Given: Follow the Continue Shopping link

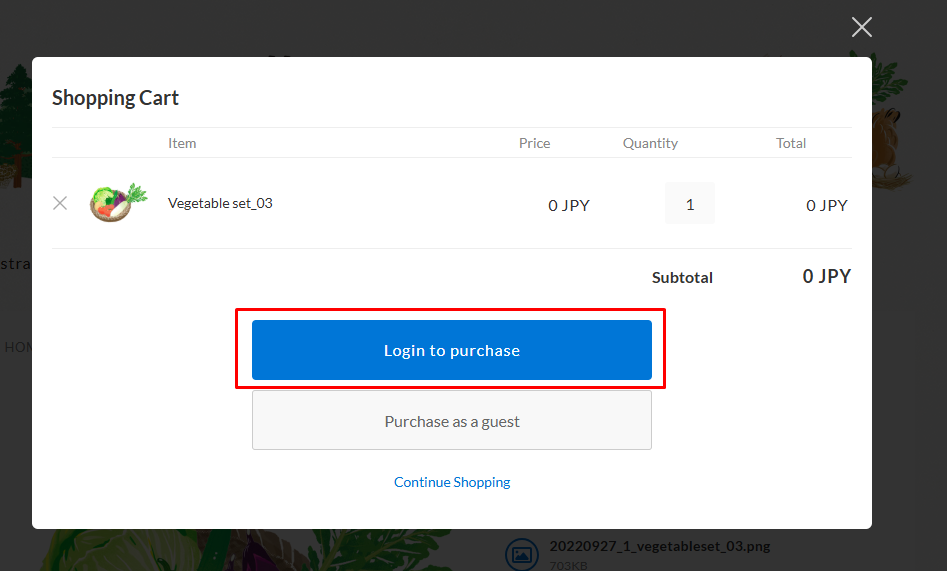Looking at the screenshot, I should coord(452,482).
